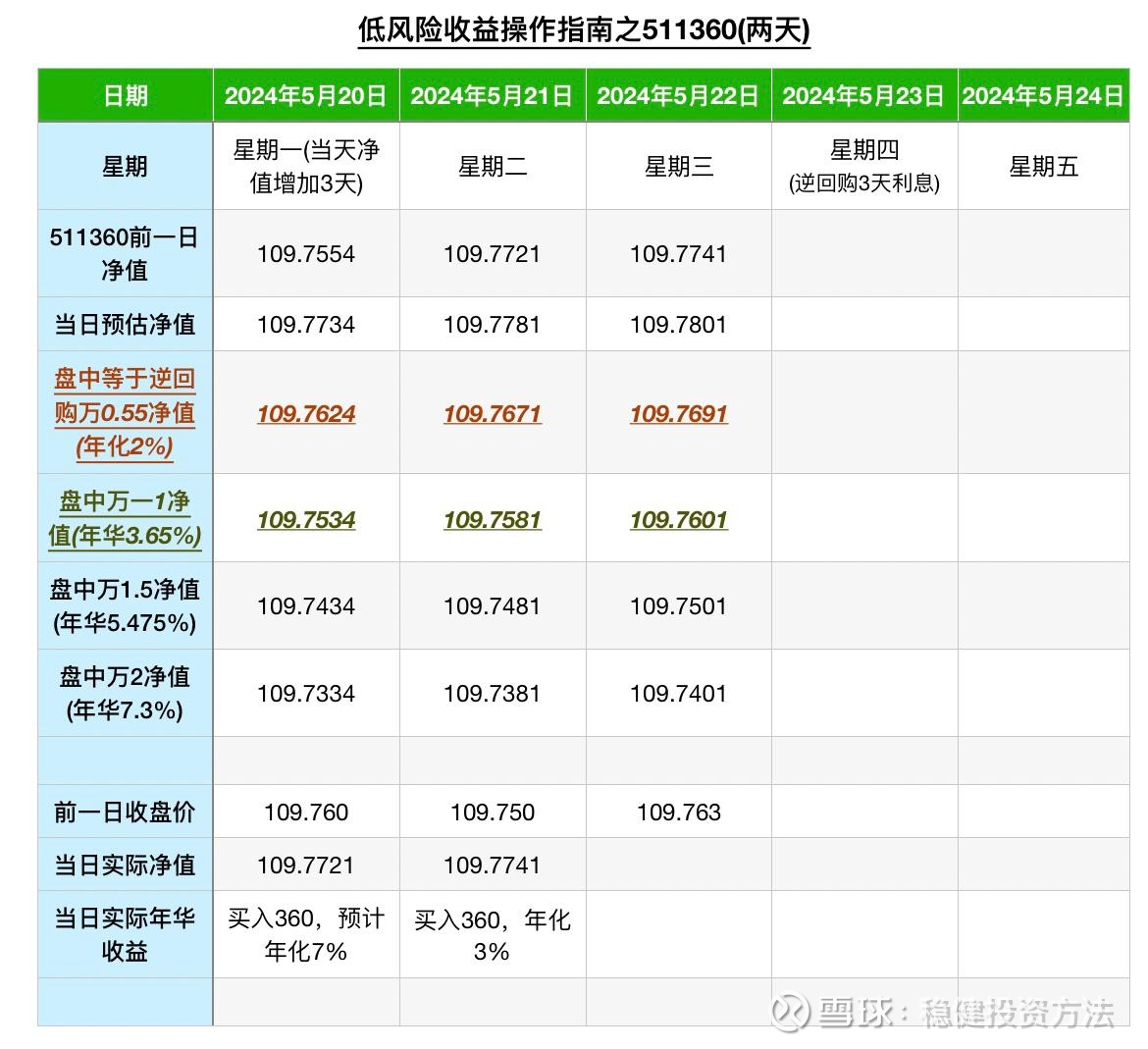Click the red underlined value 109.7671
Viewport: 1148px width, 1049px height.
tap(492, 413)
